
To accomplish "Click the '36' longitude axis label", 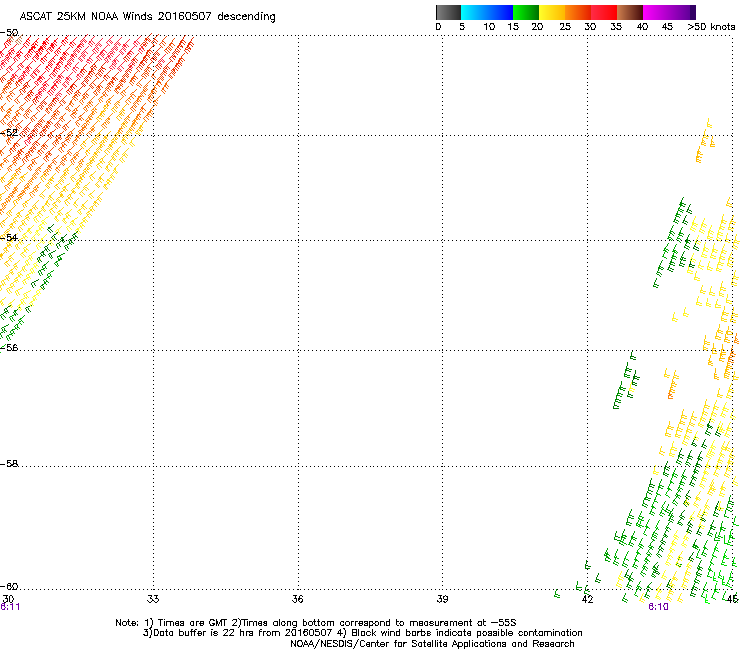I will click(x=297, y=599).
